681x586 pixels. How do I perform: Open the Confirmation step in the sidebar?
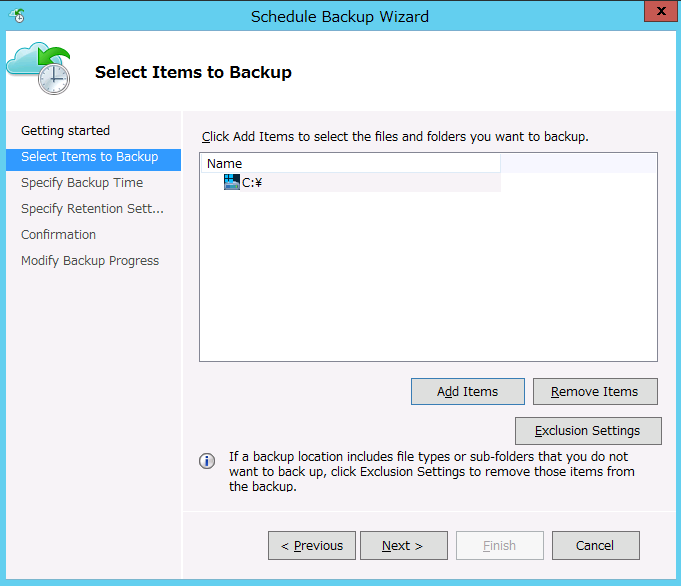58,235
